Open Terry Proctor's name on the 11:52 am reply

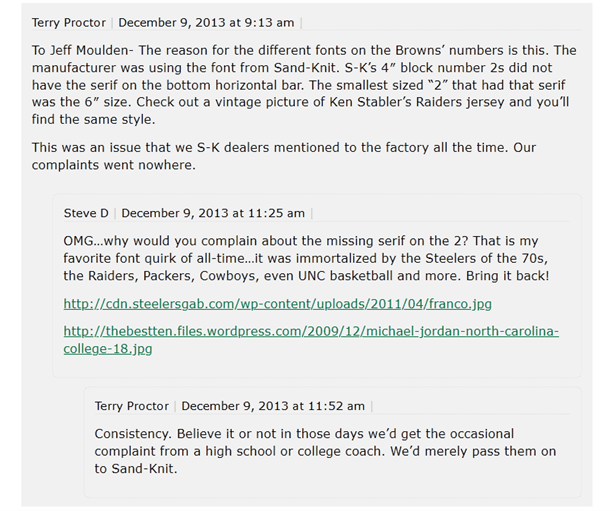click(x=132, y=406)
